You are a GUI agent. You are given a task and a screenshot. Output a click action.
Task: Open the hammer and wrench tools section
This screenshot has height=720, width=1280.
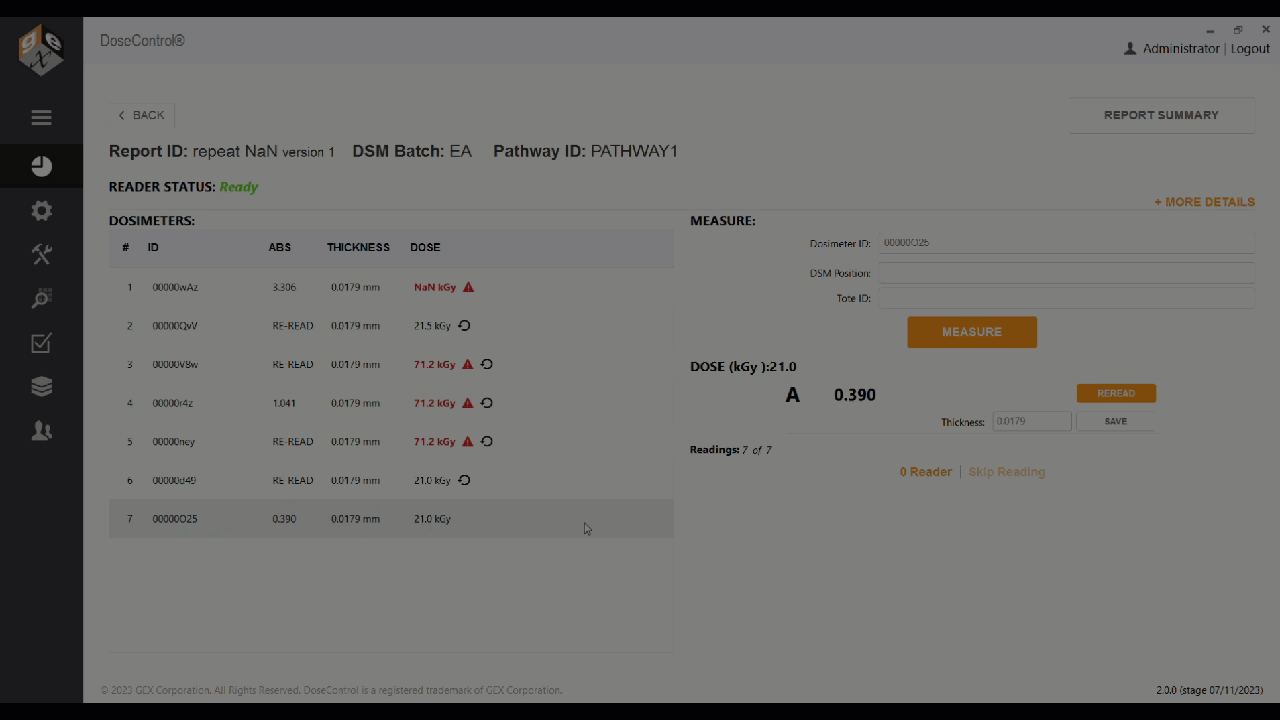41,255
